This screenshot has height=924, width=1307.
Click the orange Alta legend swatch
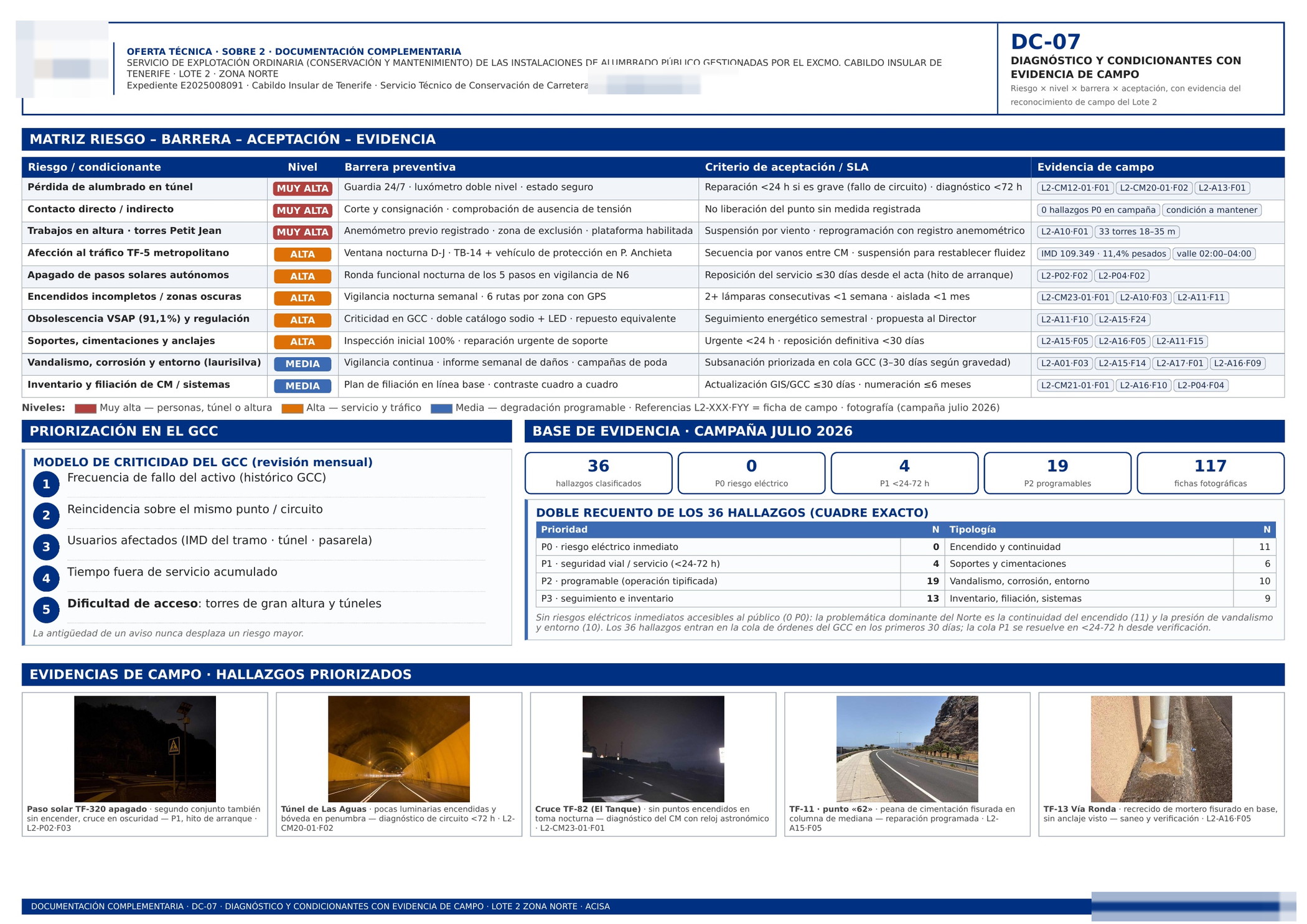click(292, 409)
